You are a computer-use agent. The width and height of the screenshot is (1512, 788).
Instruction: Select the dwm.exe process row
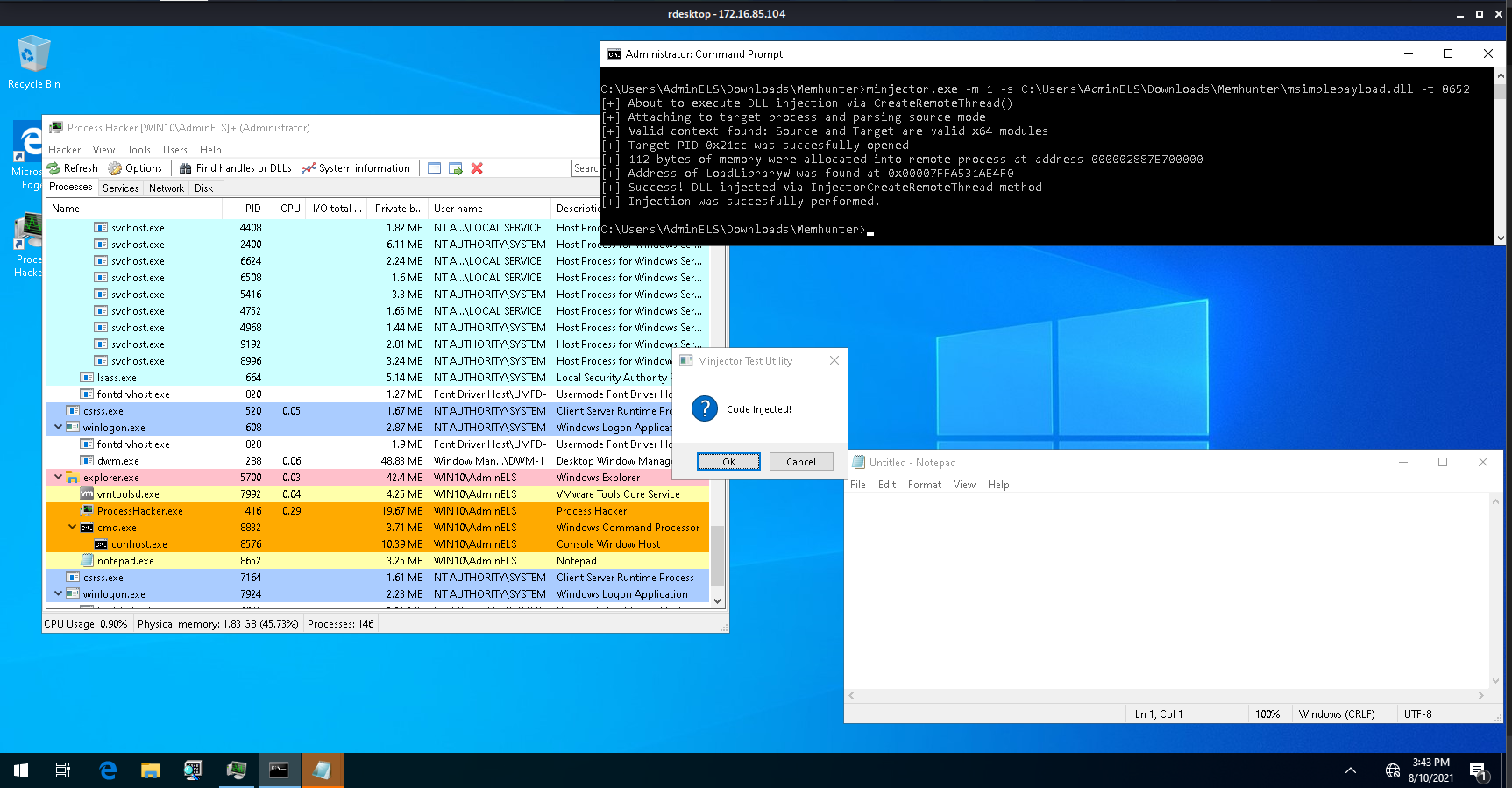click(377, 461)
